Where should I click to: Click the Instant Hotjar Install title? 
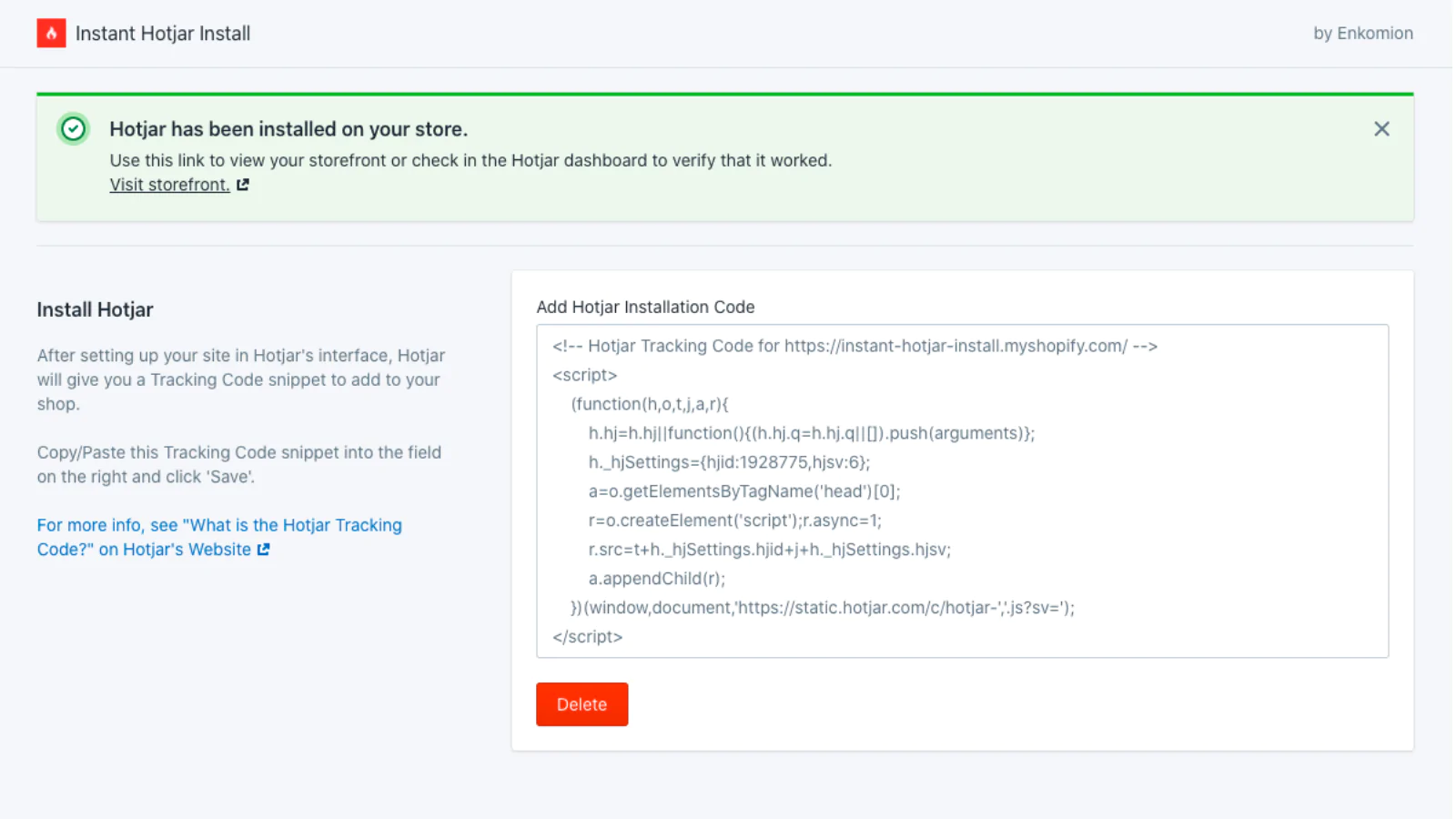point(162,34)
